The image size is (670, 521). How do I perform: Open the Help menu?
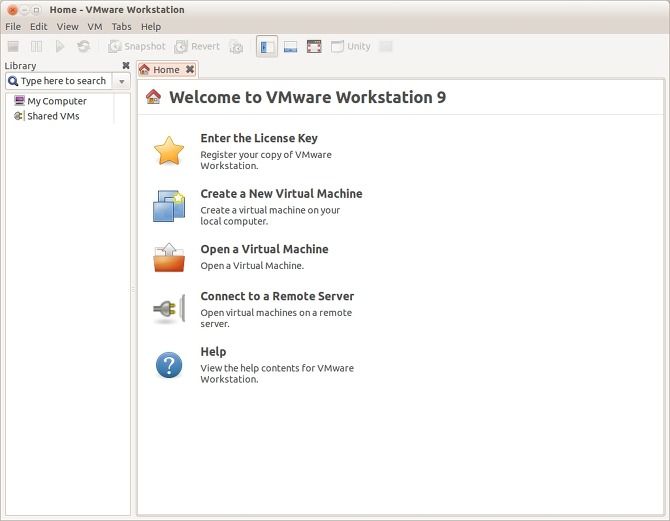[151, 26]
